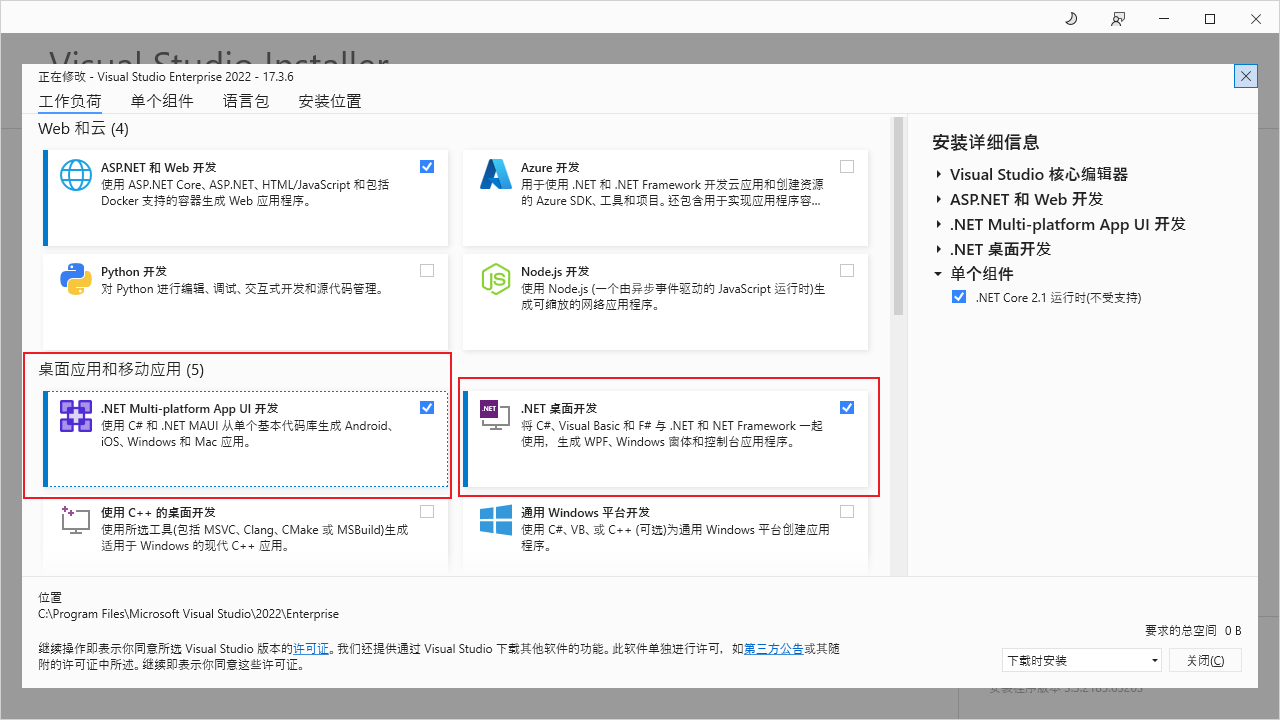Screen dimensions: 1280x720
Task: Click the 安装详细信息 panel heading
Action: (x=985, y=142)
